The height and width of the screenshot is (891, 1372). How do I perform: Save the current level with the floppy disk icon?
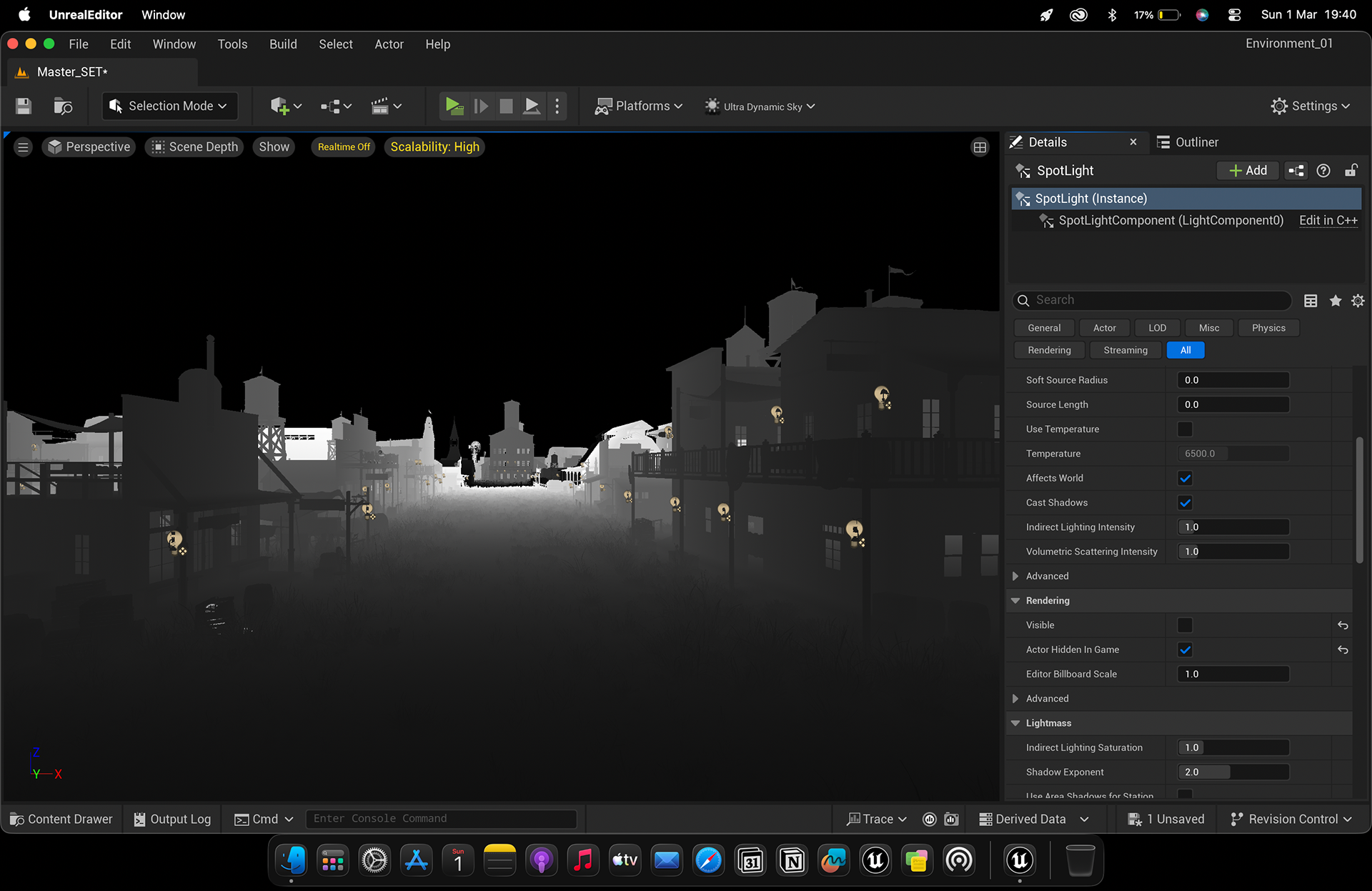[x=24, y=106]
